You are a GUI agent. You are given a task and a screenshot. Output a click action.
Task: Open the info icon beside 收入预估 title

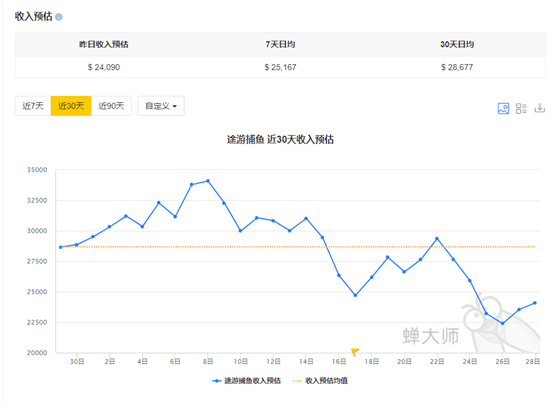point(59,17)
